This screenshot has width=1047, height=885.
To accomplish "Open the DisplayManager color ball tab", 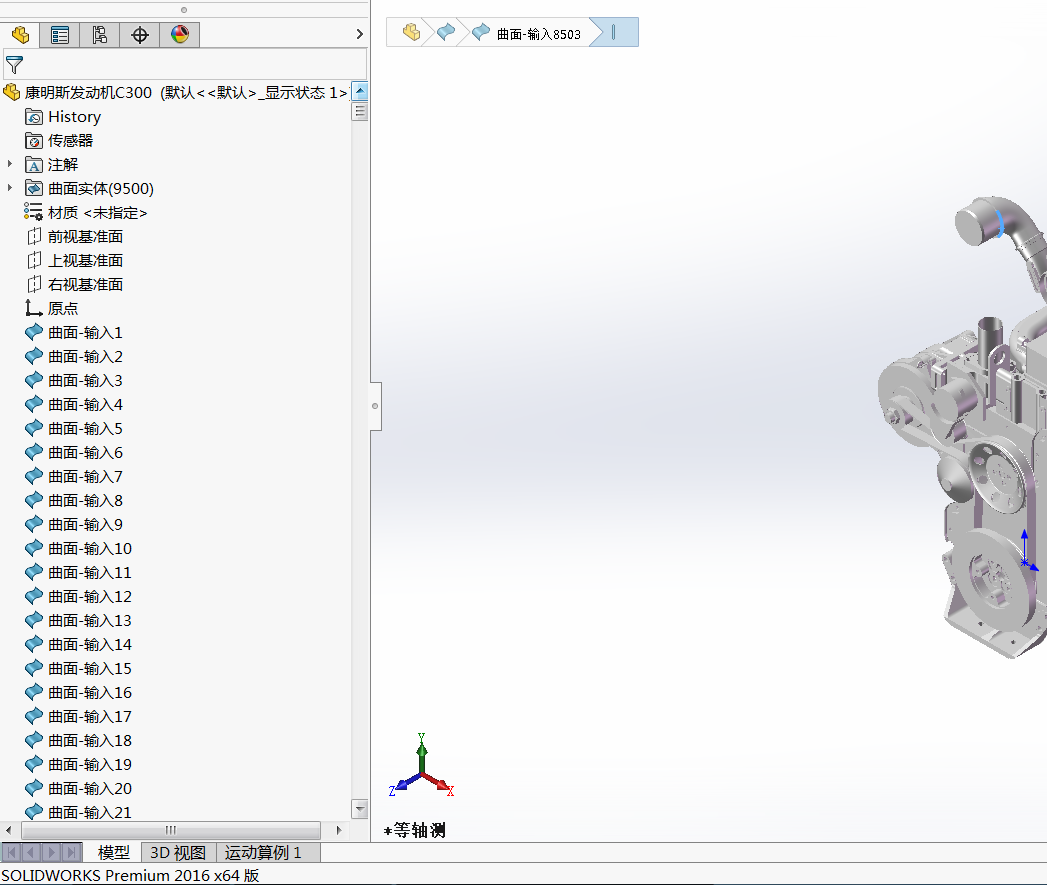I will 180,35.
